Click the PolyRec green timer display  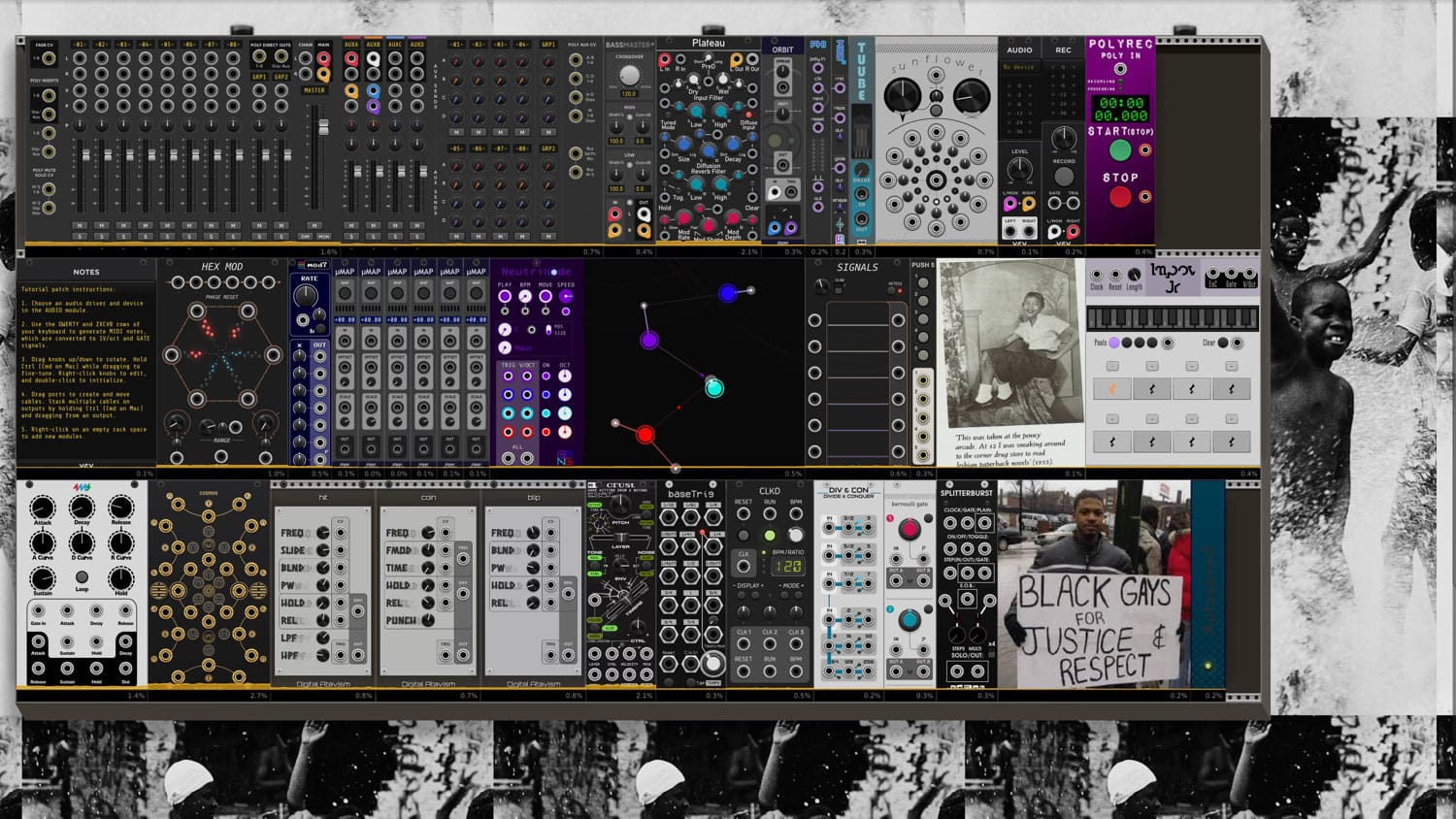(1120, 109)
